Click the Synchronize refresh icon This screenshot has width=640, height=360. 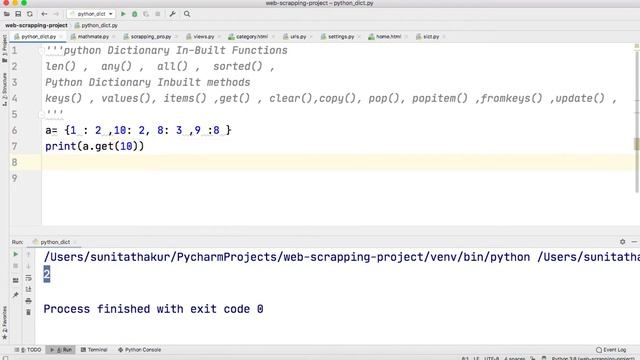[x=30, y=14]
